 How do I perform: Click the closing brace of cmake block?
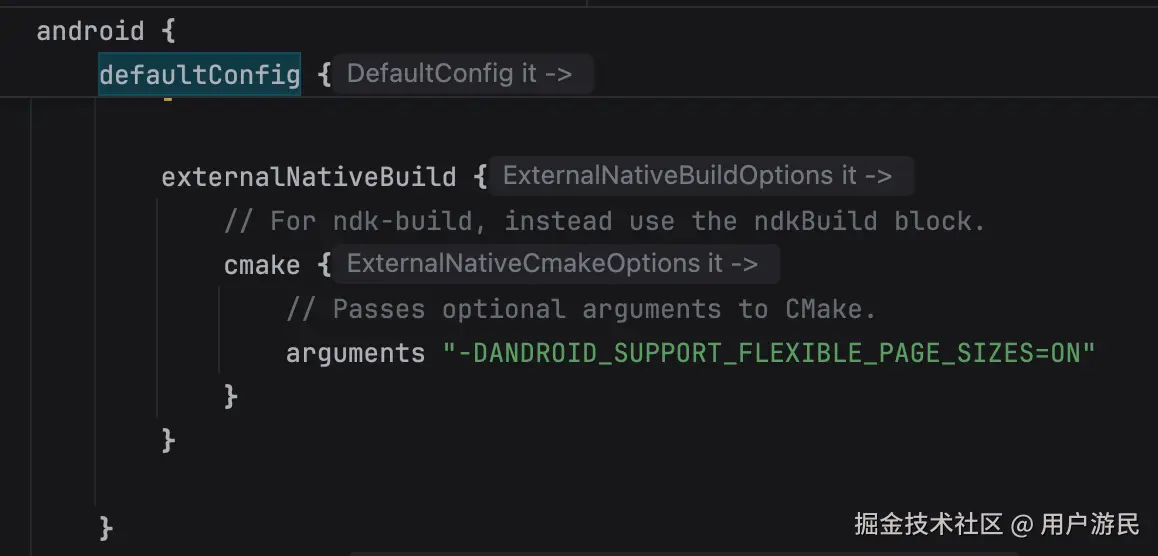point(230,396)
